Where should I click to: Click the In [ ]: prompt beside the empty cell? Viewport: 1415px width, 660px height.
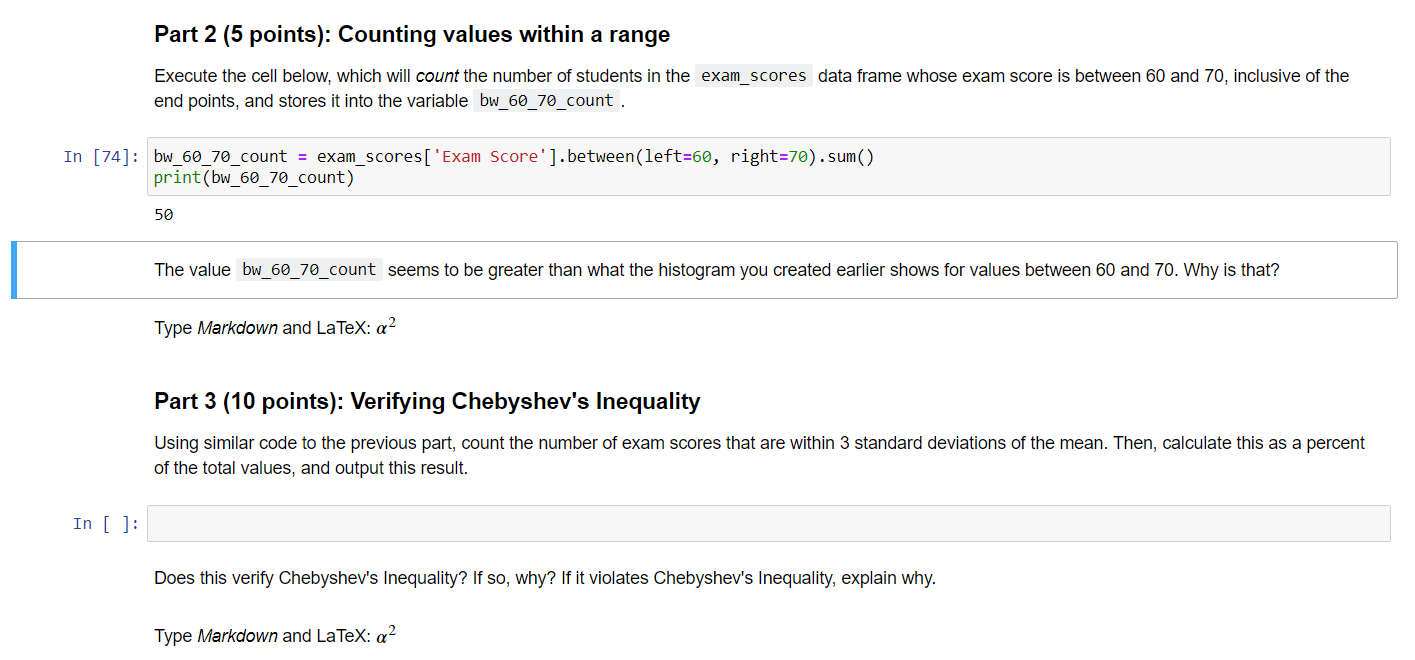point(104,522)
